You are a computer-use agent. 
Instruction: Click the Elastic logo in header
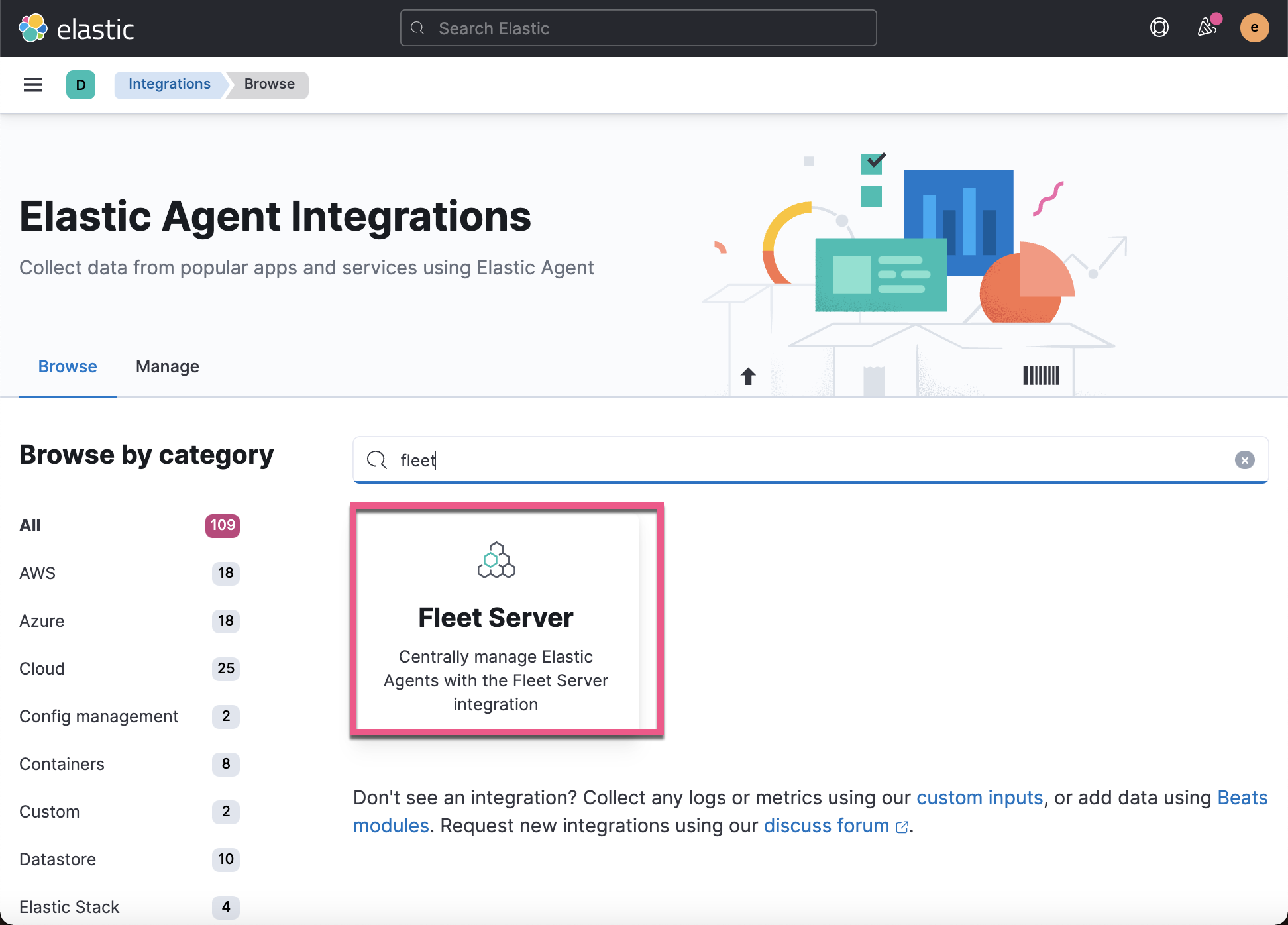(x=76, y=28)
